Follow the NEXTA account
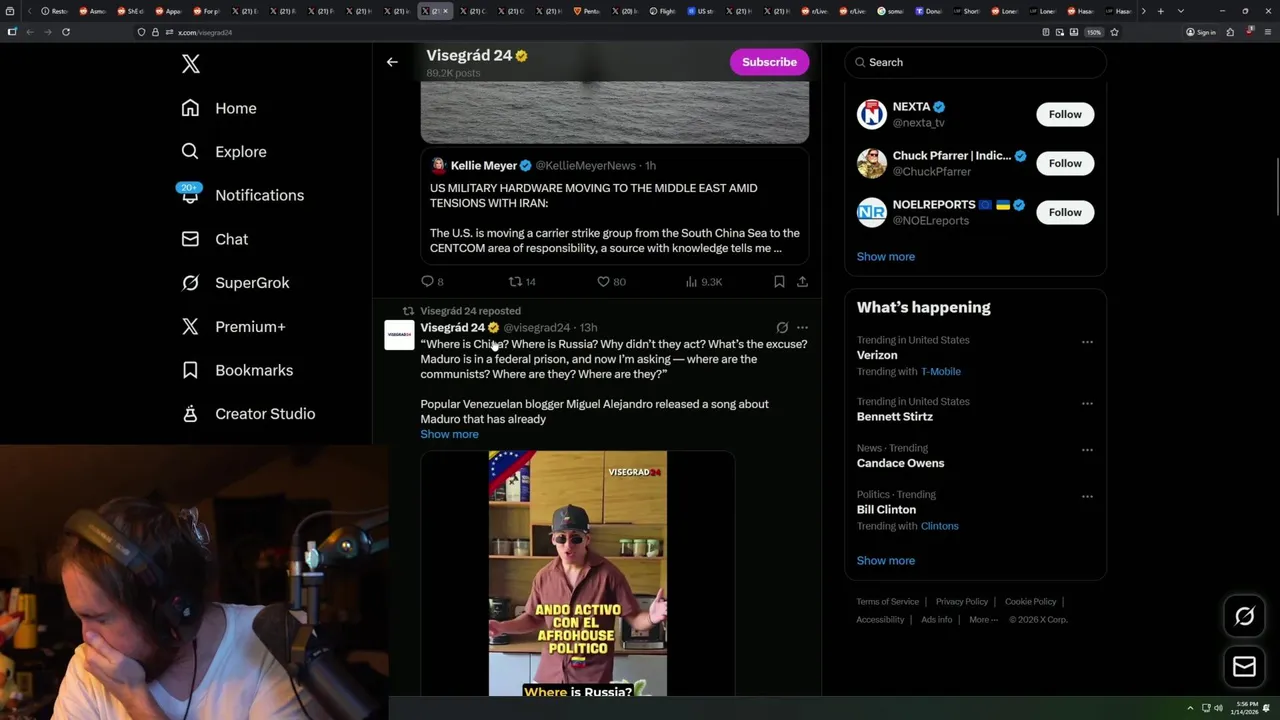 (1065, 114)
